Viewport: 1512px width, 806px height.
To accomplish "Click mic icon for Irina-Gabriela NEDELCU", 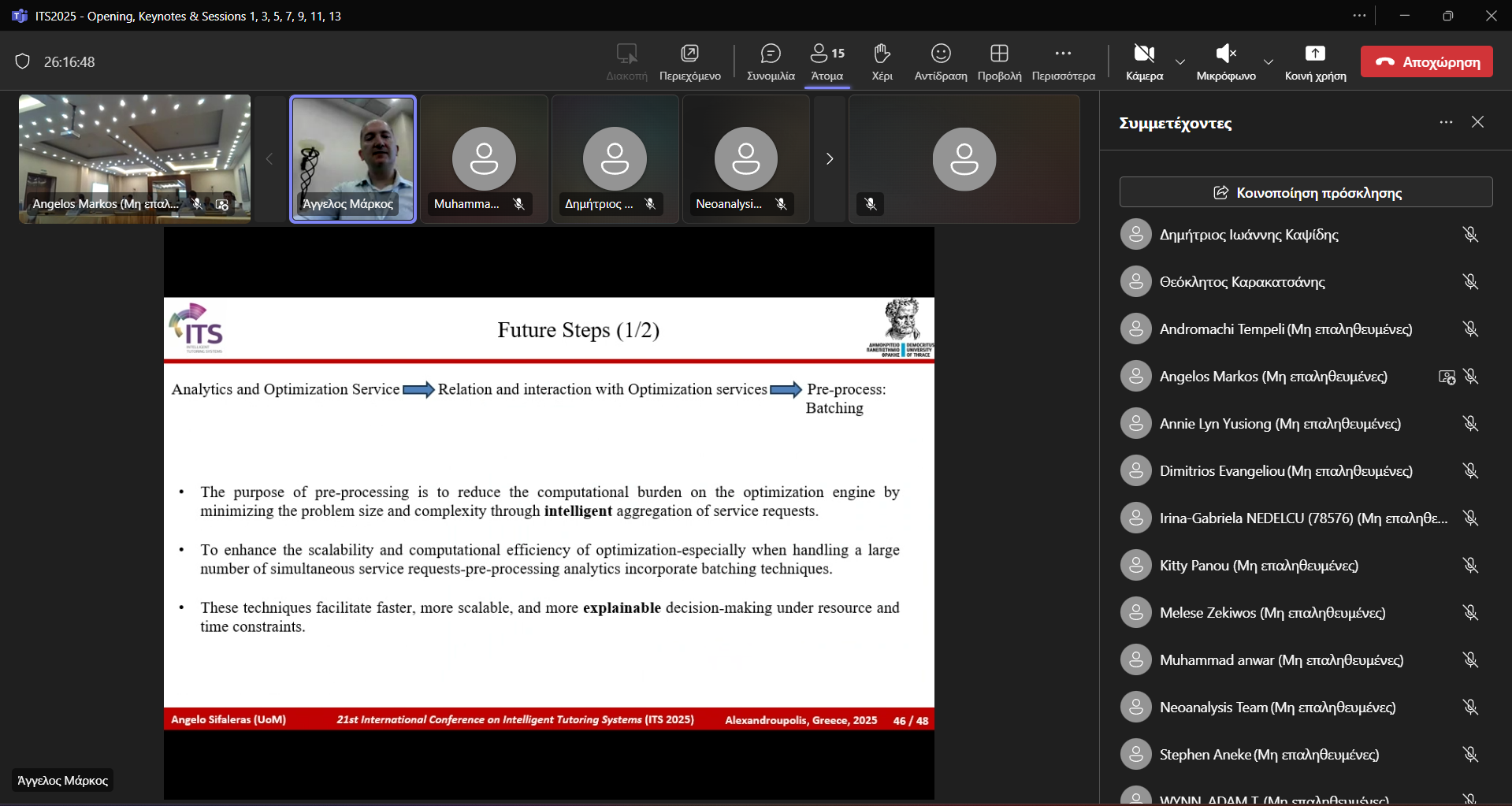I will coord(1470,518).
